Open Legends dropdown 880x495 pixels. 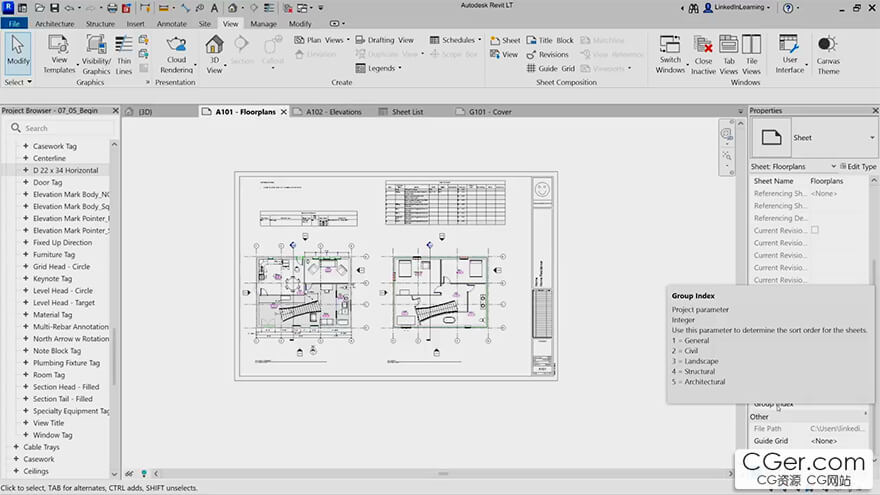point(378,68)
